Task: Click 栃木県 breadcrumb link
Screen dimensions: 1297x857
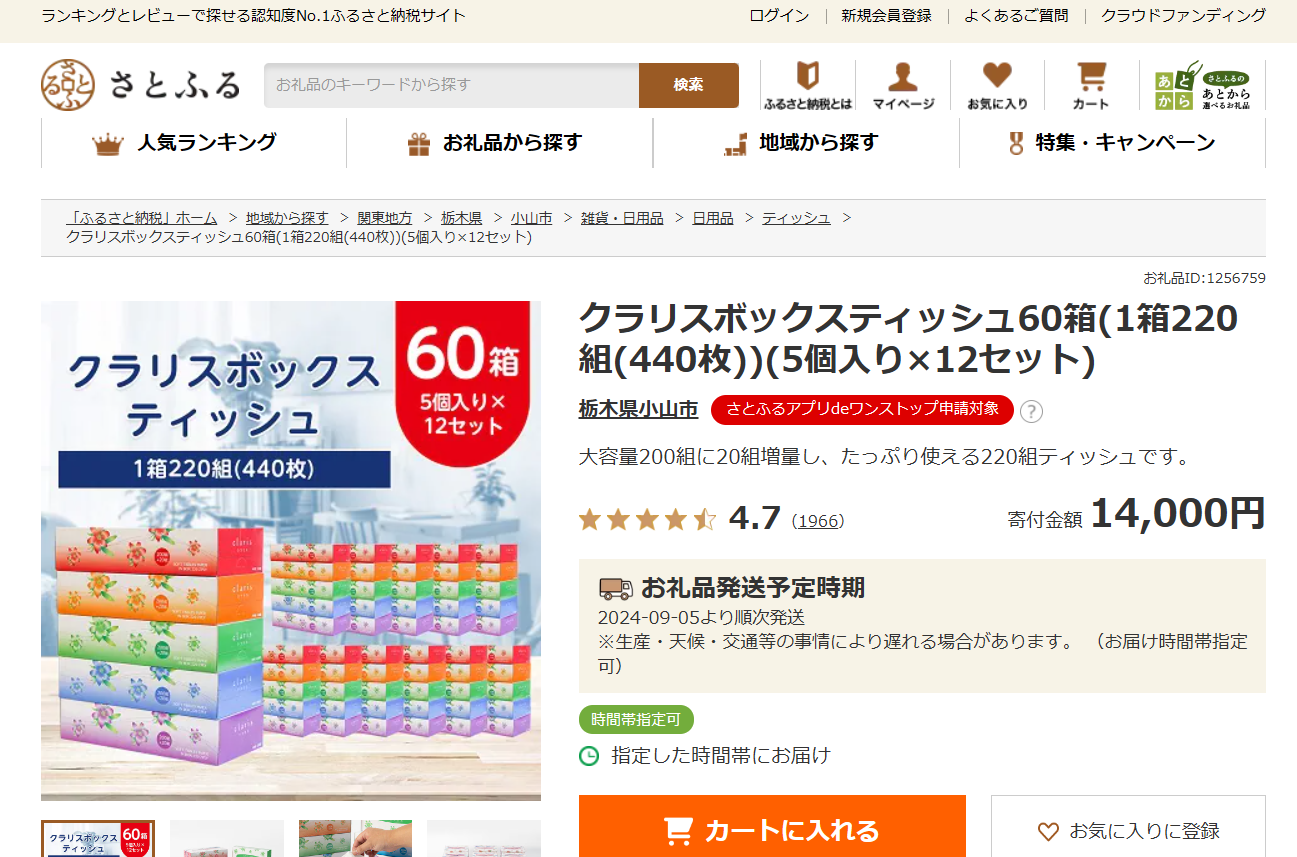Action: click(462, 218)
